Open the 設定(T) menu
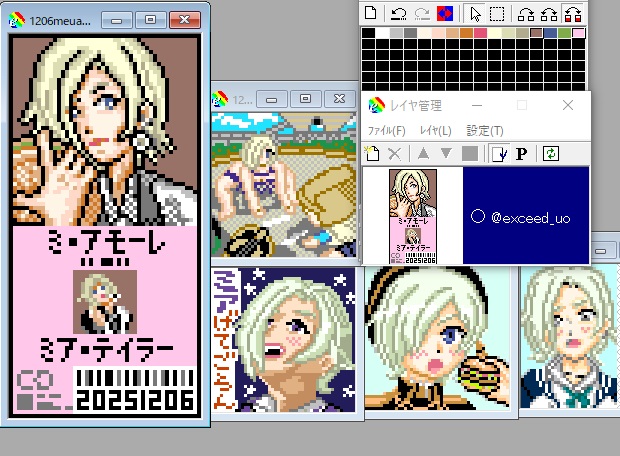This screenshot has height=456, width=620. (x=485, y=131)
